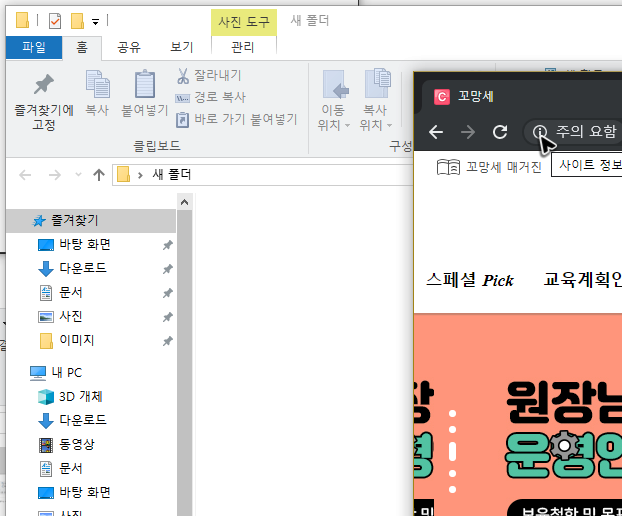Image resolution: width=622 pixels, height=516 pixels.
Task: Open the Customize Quick Access Toolbar dropdown
Action: 95,22
